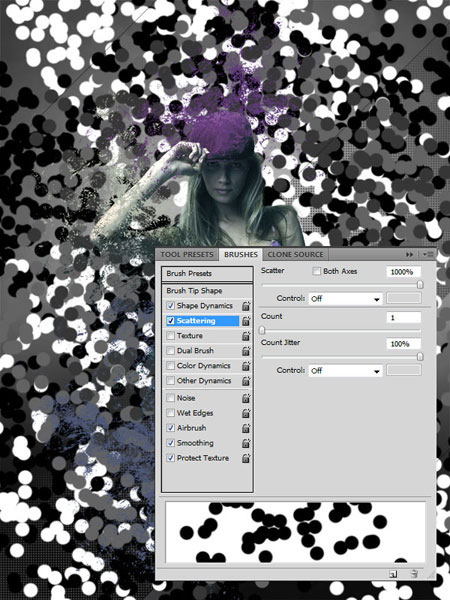Enable the Noise checkbox
Image resolution: width=450 pixels, height=600 pixels.
coord(171,398)
